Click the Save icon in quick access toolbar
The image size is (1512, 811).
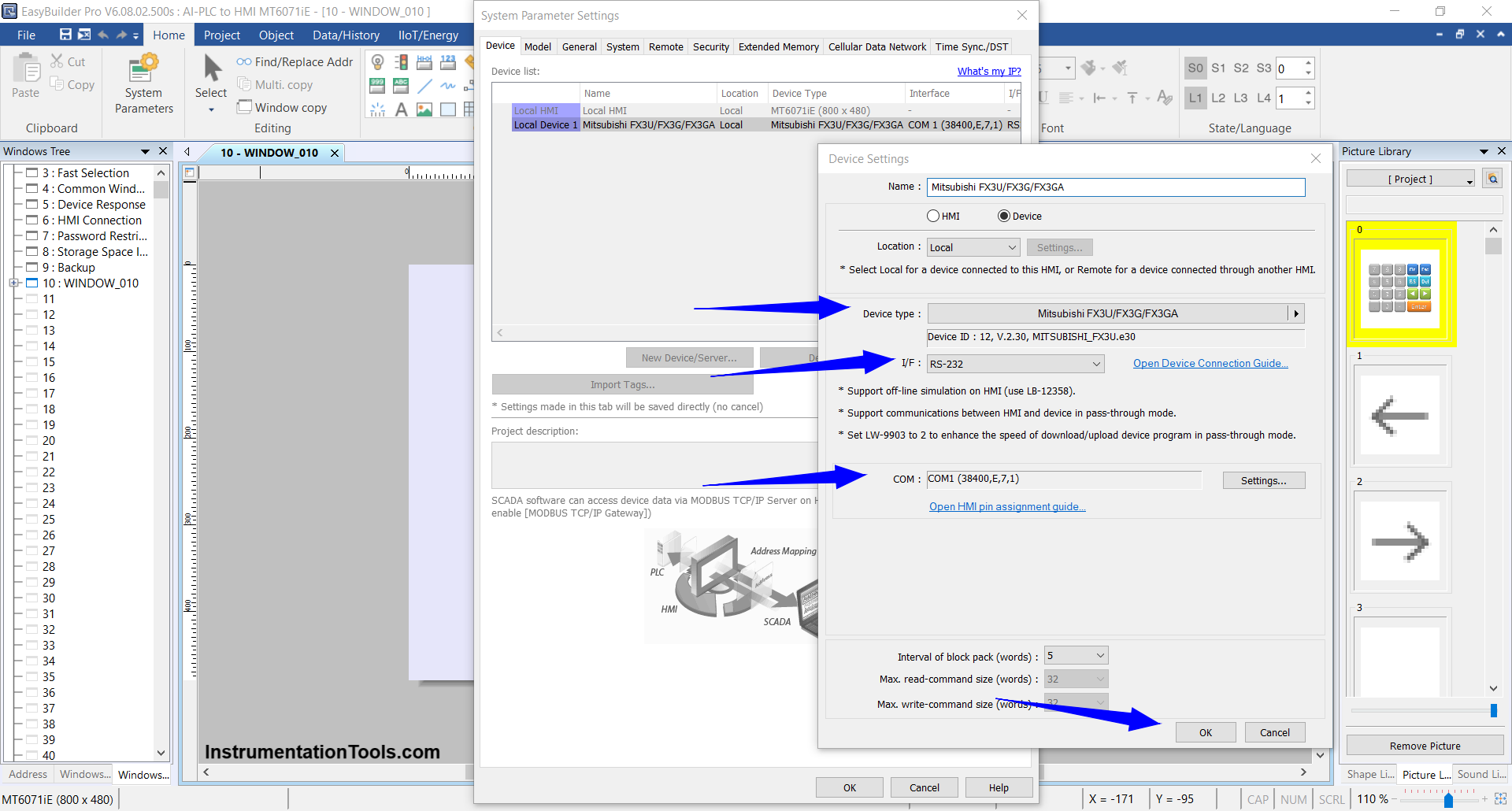point(65,35)
